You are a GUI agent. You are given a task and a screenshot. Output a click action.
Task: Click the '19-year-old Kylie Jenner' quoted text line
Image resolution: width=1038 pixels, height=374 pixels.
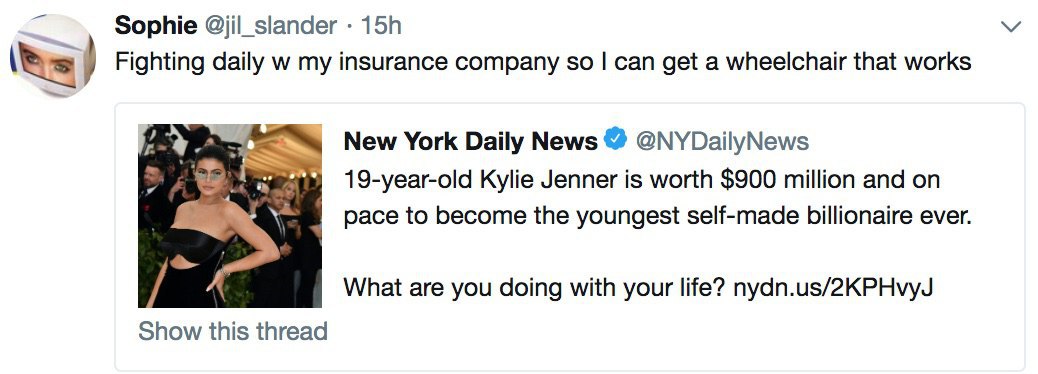pyautogui.click(x=642, y=179)
